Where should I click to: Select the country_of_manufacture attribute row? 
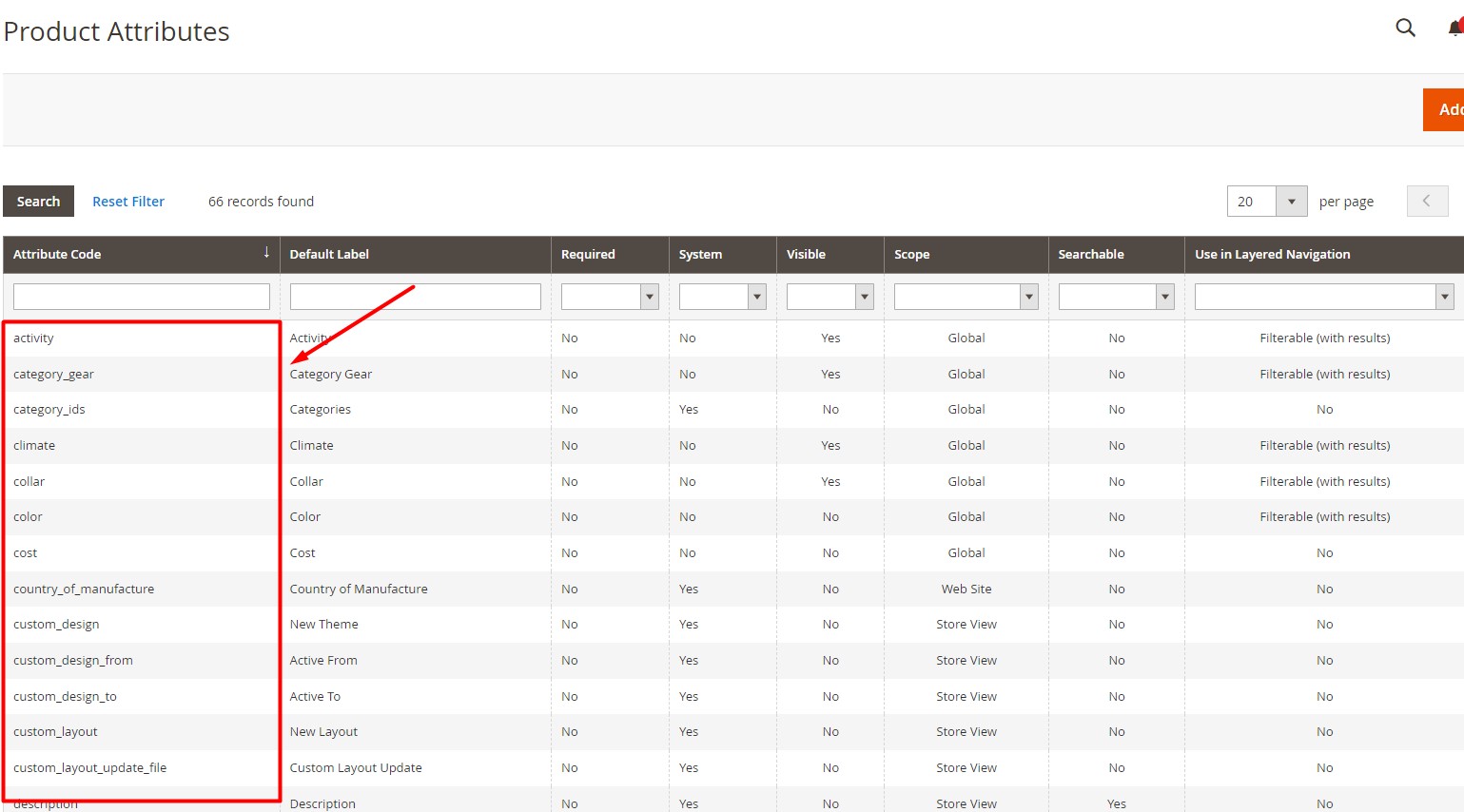coord(84,590)
